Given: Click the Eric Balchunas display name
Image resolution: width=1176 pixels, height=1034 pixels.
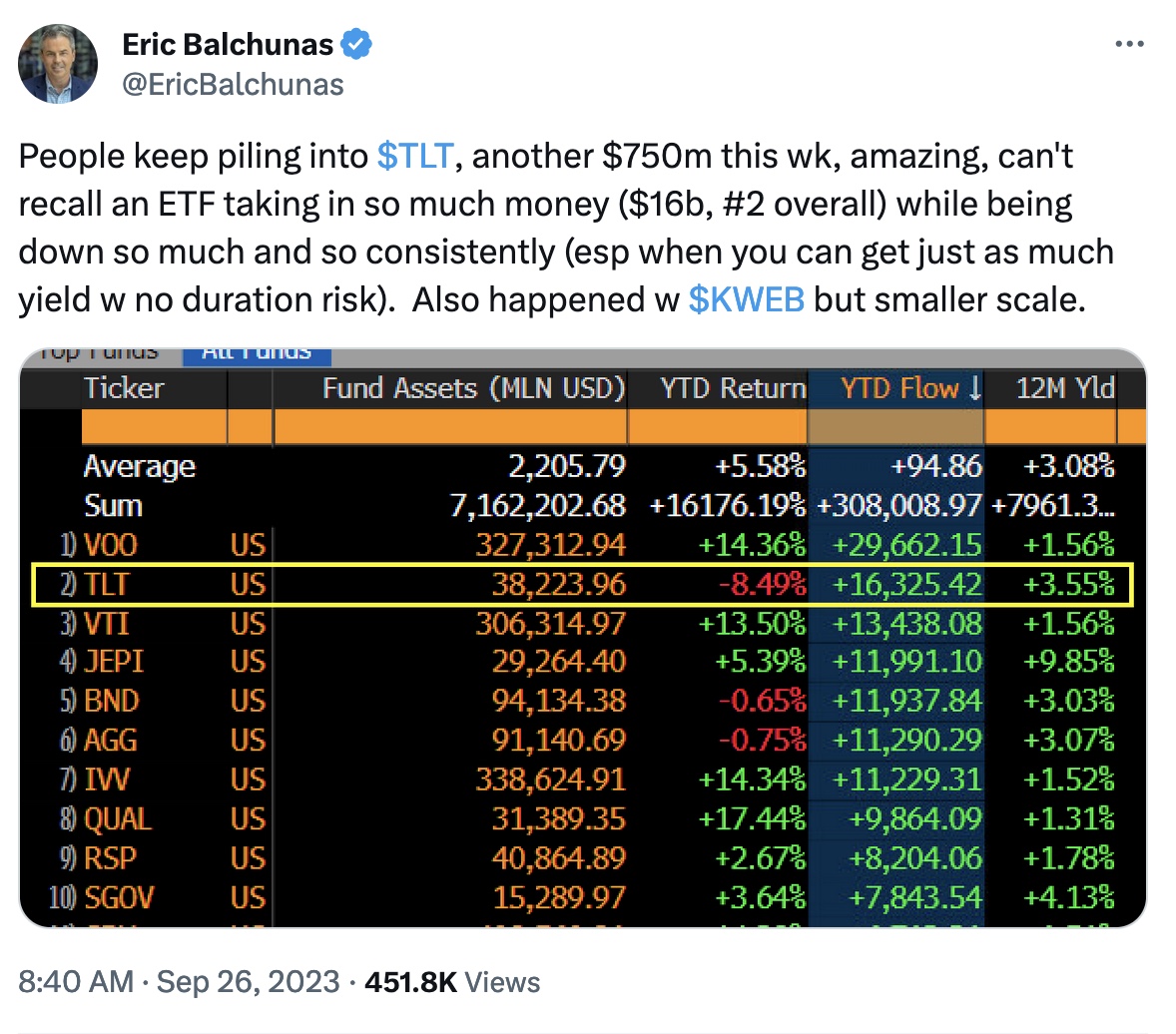Looking at the screenshot, I should pos(228,44).
